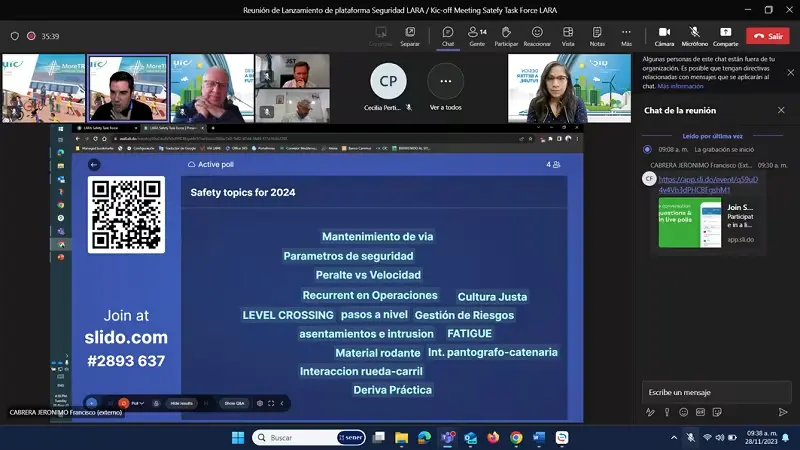Viewport: 800px width, 450px height.
Task: Click the Windows Start button
Action: tap(238, 438)
